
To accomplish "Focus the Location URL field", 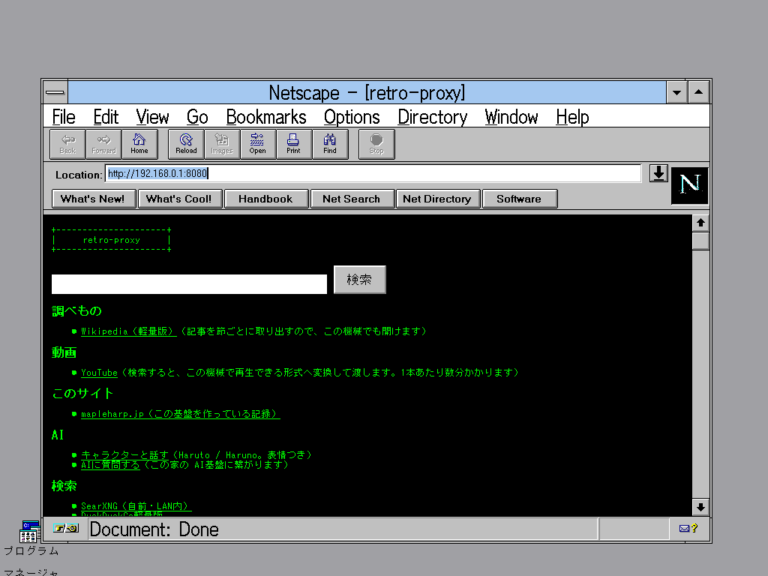I will coord(373,173).
